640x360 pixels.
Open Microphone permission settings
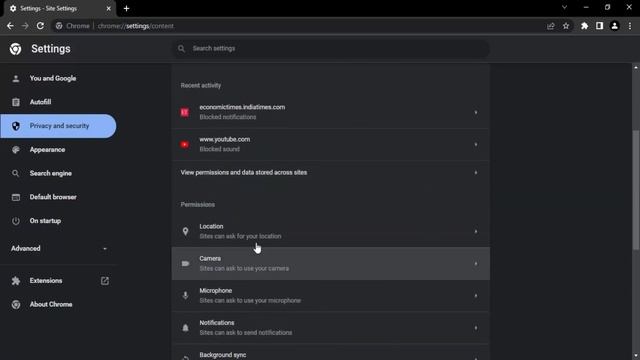(331, 296)
